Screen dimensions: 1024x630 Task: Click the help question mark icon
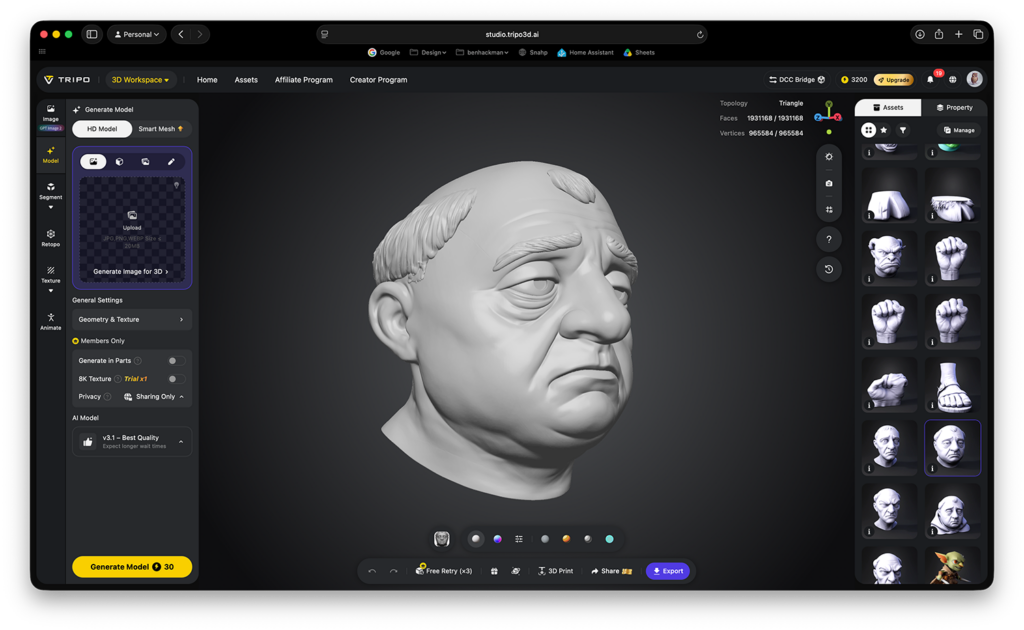pos(829,240)
